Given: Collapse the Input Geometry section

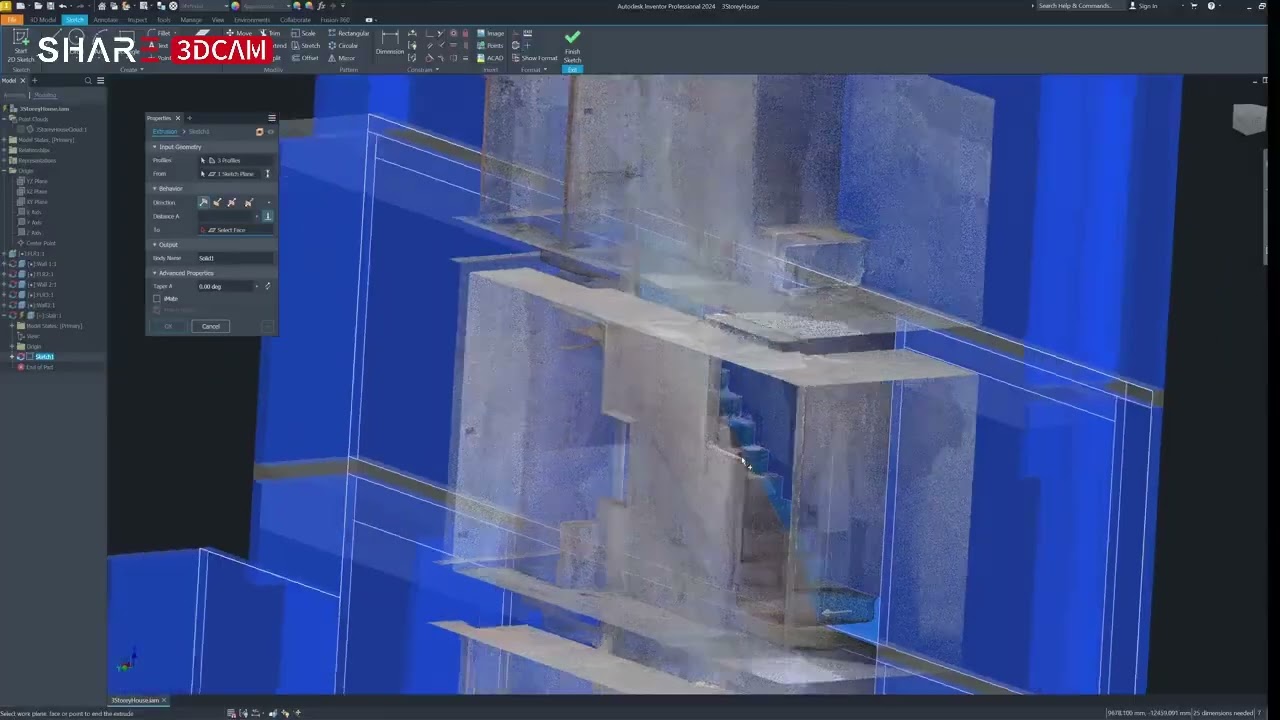Looking at the screenshot, I should click(x=155, y=147).
